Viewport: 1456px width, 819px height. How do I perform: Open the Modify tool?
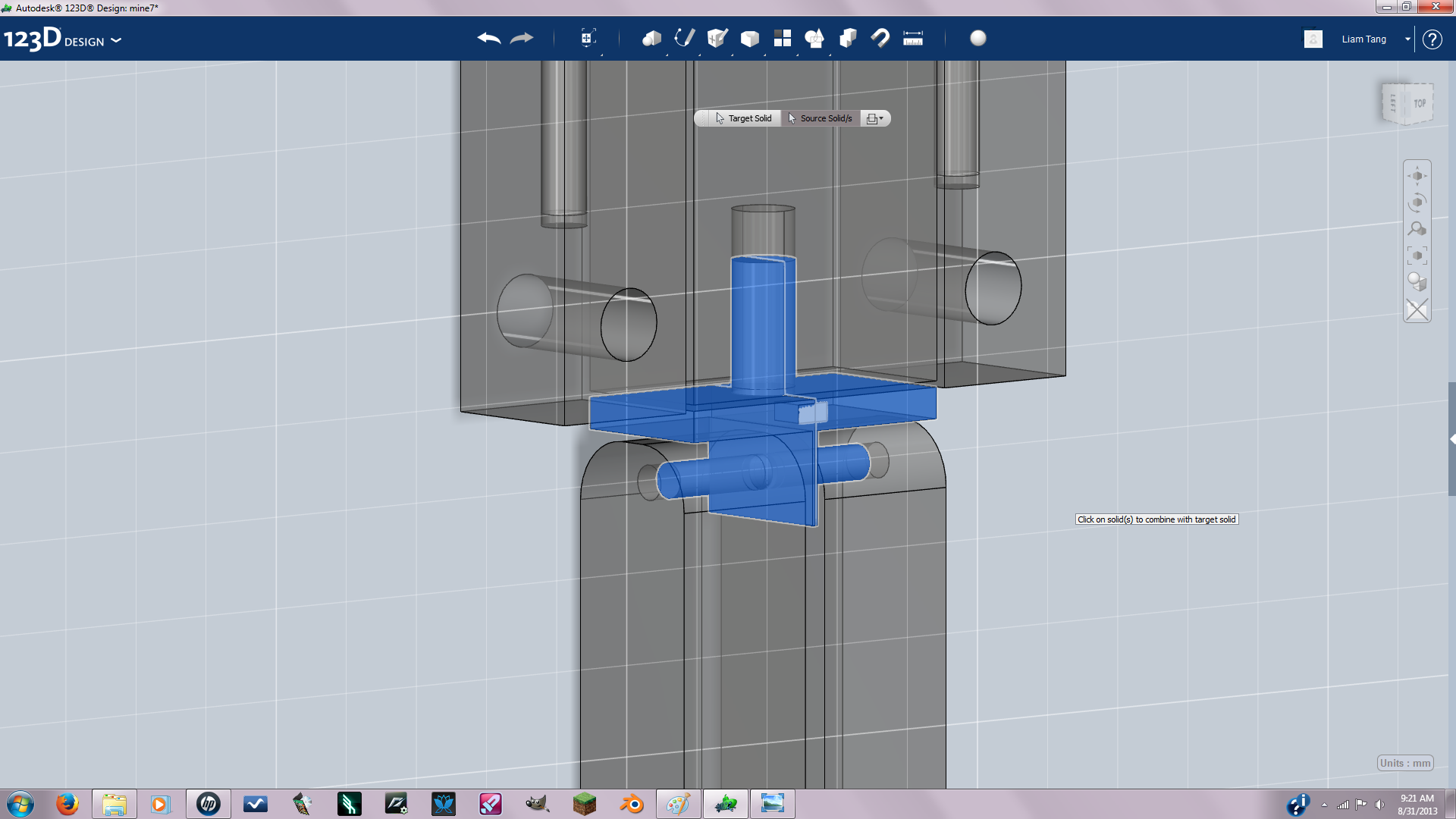click(750, 38)
